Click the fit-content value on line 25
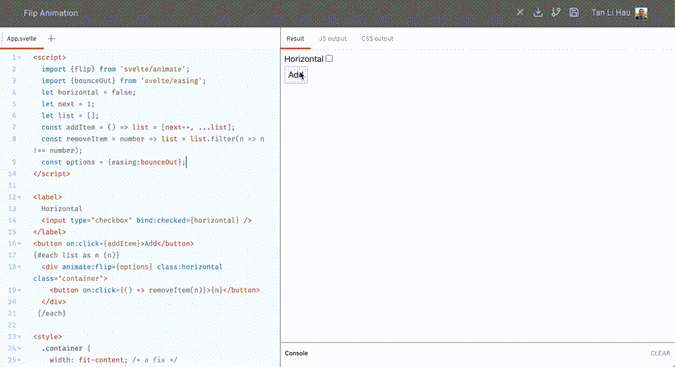 coord(102,360)
